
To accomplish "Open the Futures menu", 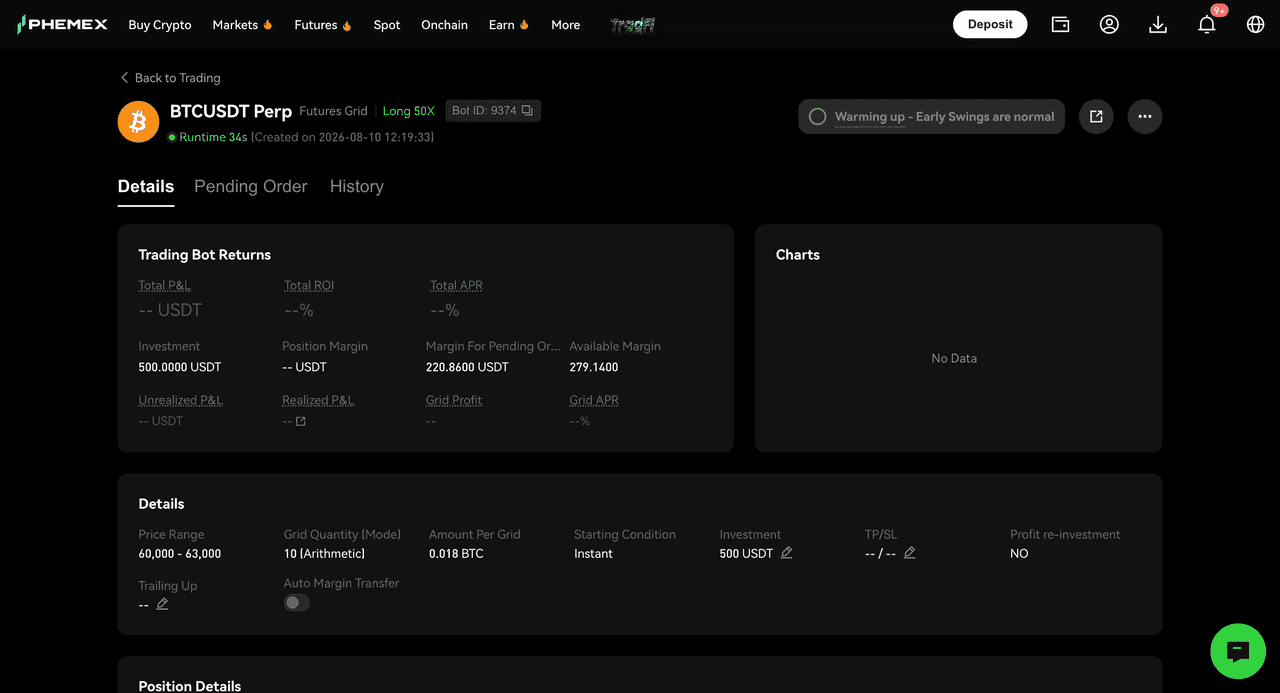I will tap(323, 25).
